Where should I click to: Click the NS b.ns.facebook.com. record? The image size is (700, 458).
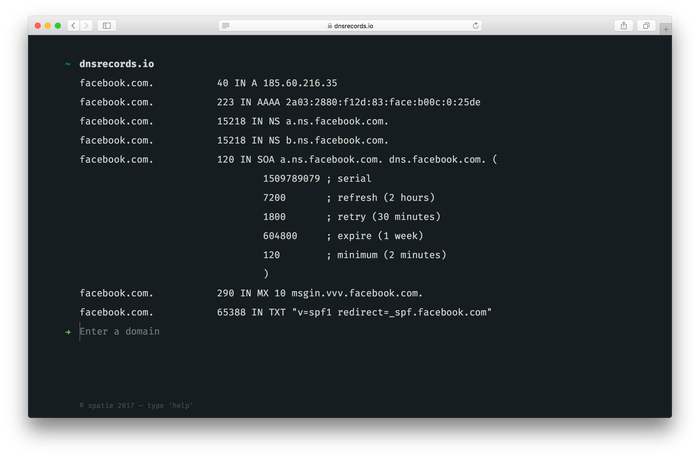303,141
